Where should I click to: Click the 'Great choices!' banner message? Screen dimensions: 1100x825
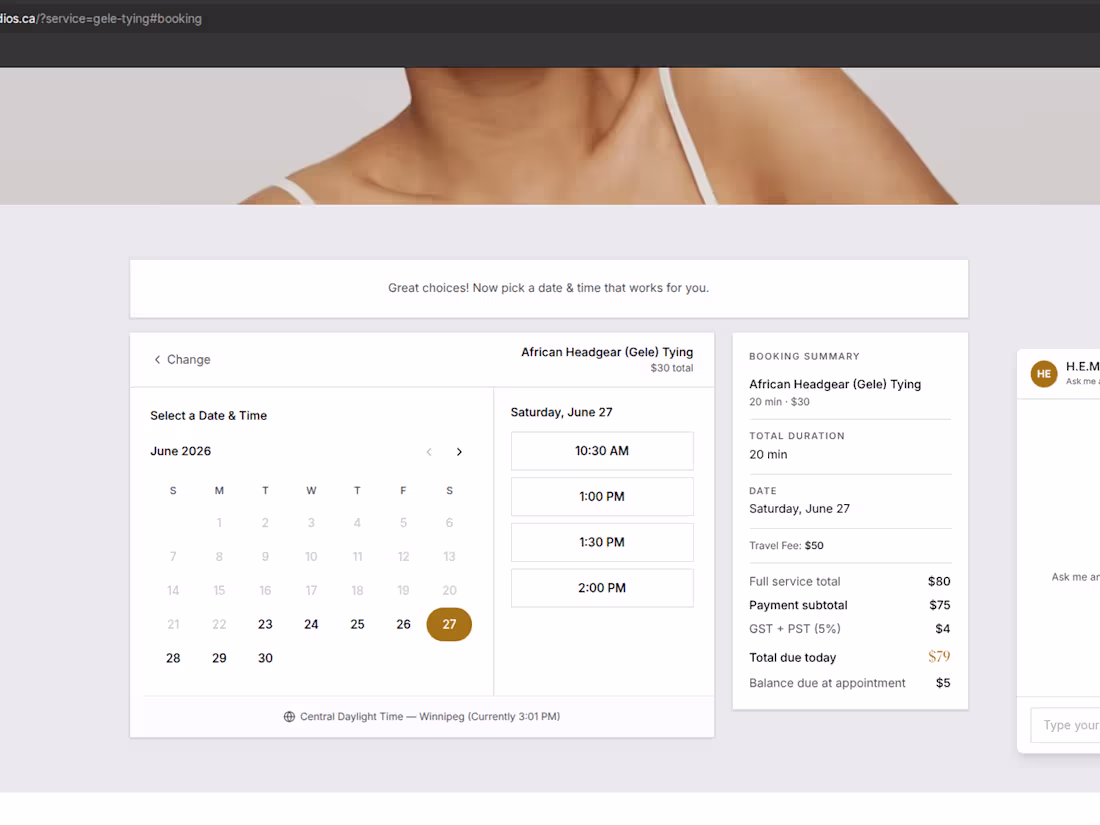click(549, 288)
